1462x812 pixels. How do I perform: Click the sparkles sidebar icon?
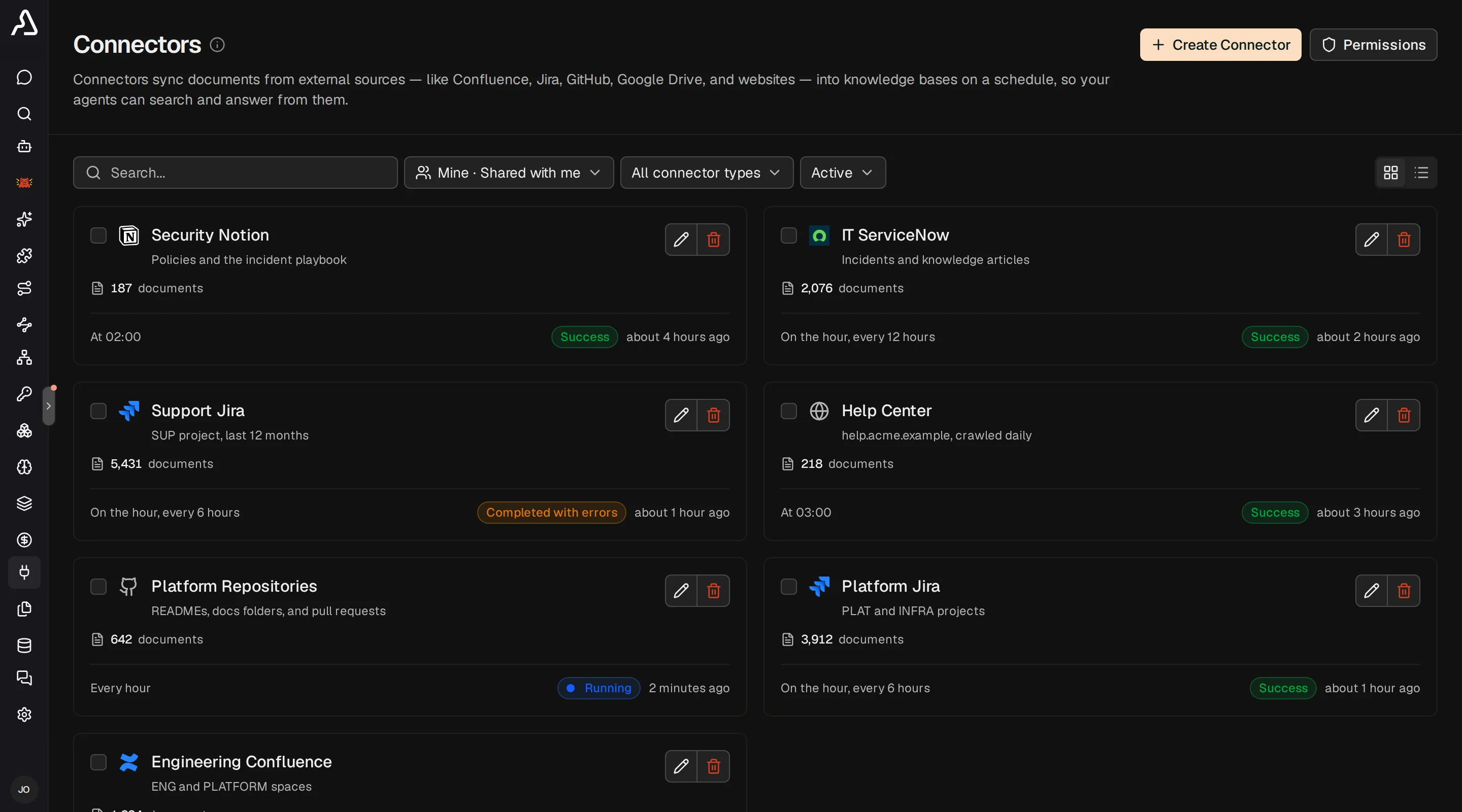24,219
